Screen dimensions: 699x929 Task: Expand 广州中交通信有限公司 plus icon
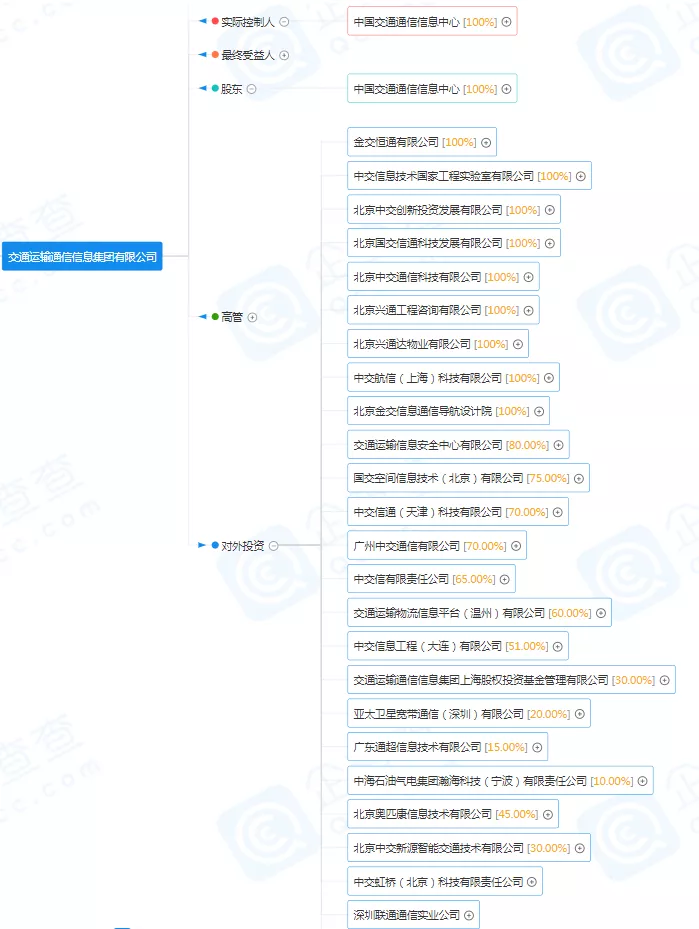tap(516, 546)
